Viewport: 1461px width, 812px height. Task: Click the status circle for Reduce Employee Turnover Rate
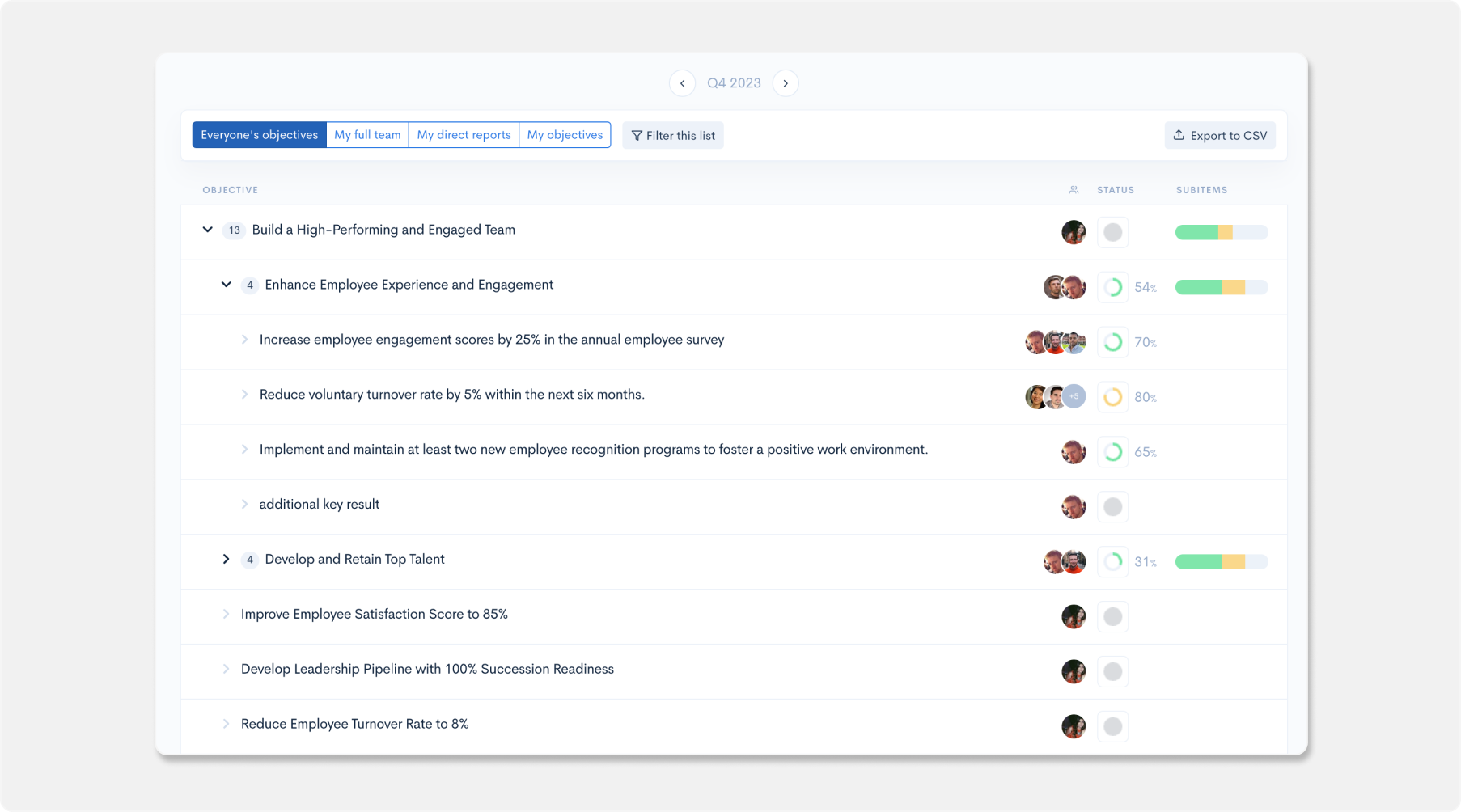(1112, 725)
